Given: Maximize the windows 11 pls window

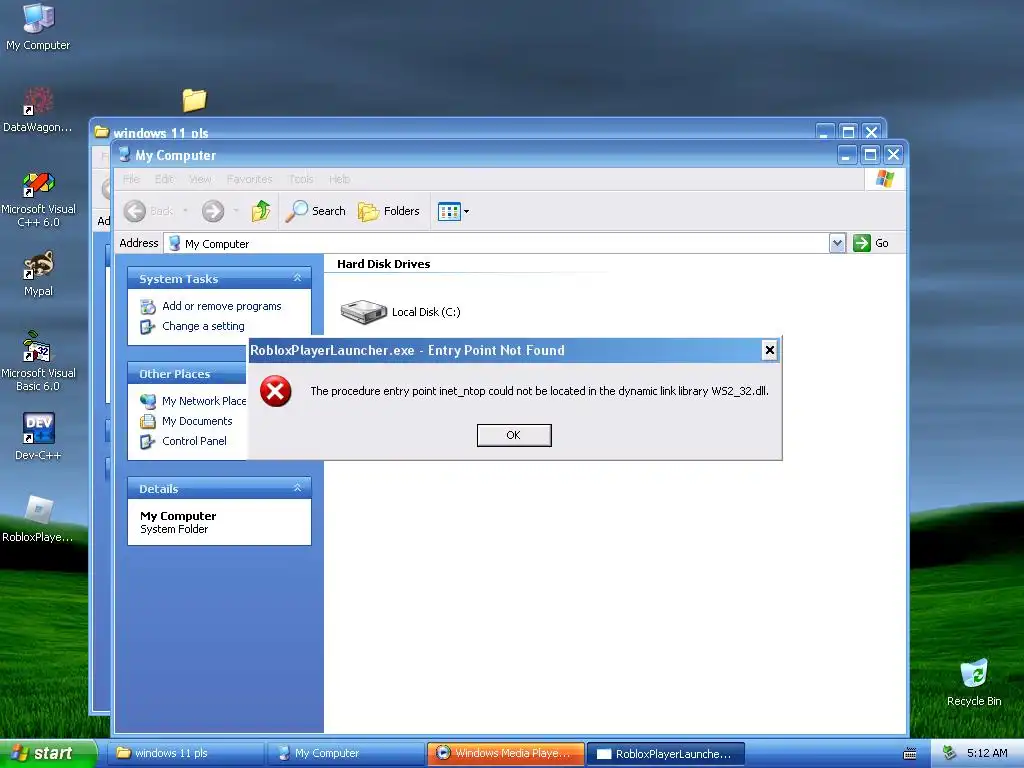Looking at the screenshot, I should [848, 132].
